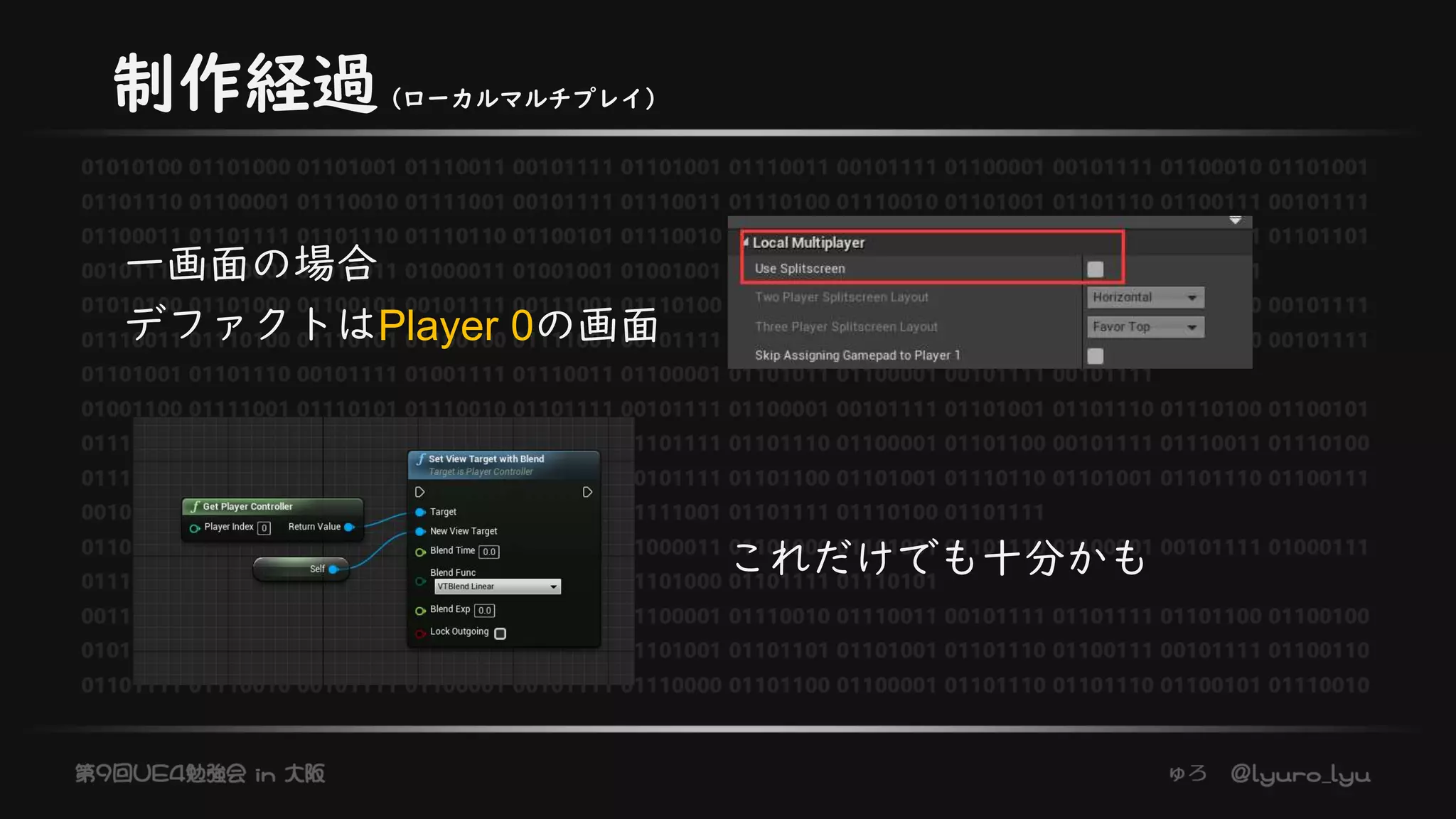Viewport: 1456px width, 819px height.
Task: Click the Blend Func input pin
Action: (420, 582)
